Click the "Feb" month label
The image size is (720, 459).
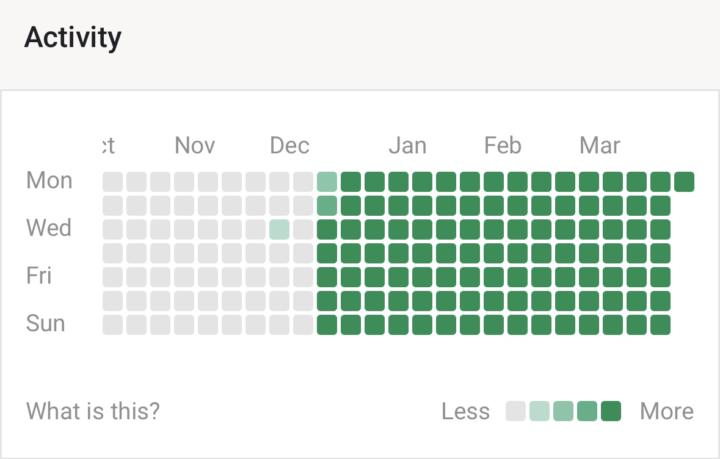[503, 146]
